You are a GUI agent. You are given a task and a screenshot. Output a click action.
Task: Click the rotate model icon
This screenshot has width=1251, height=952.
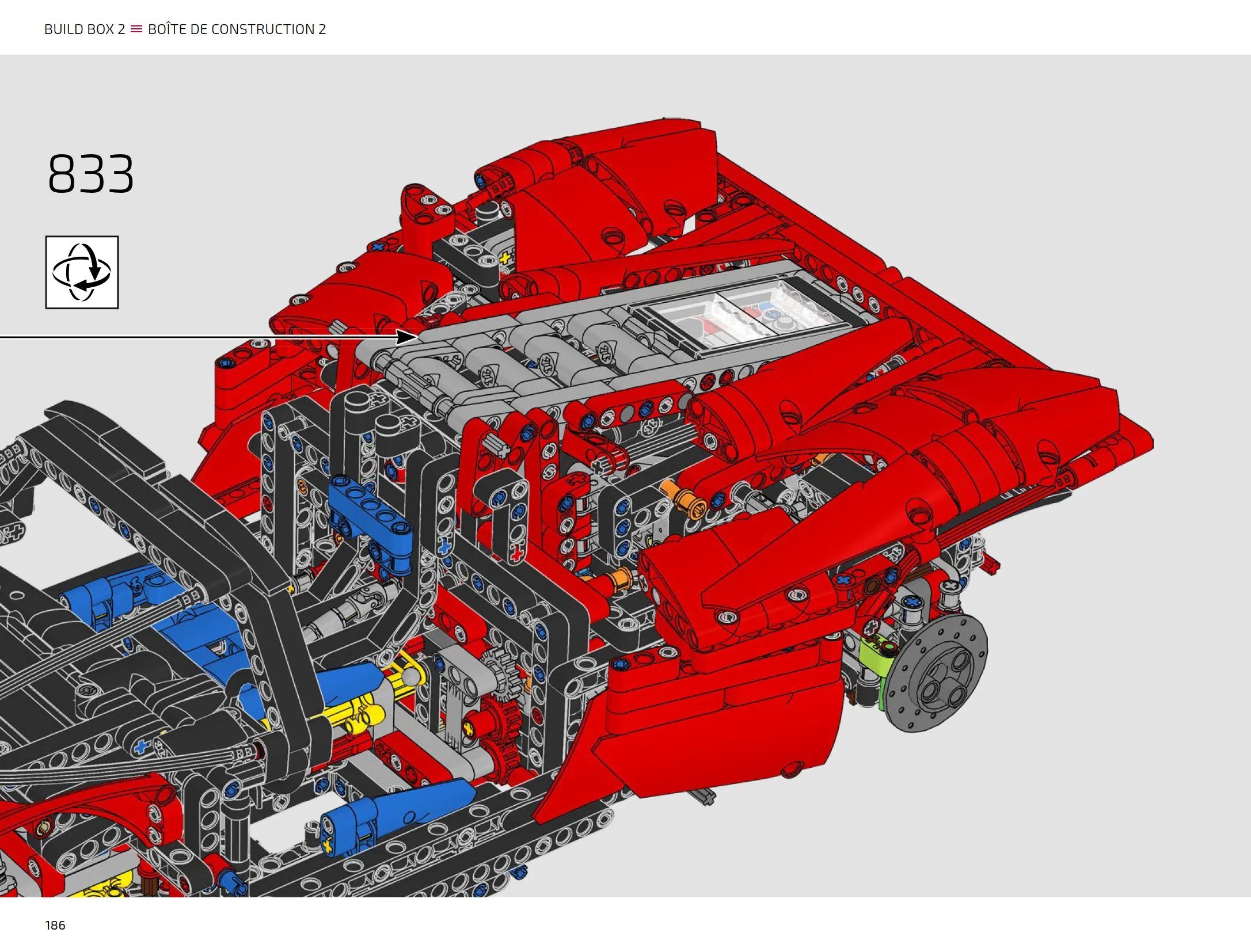(x=82, y=272)
